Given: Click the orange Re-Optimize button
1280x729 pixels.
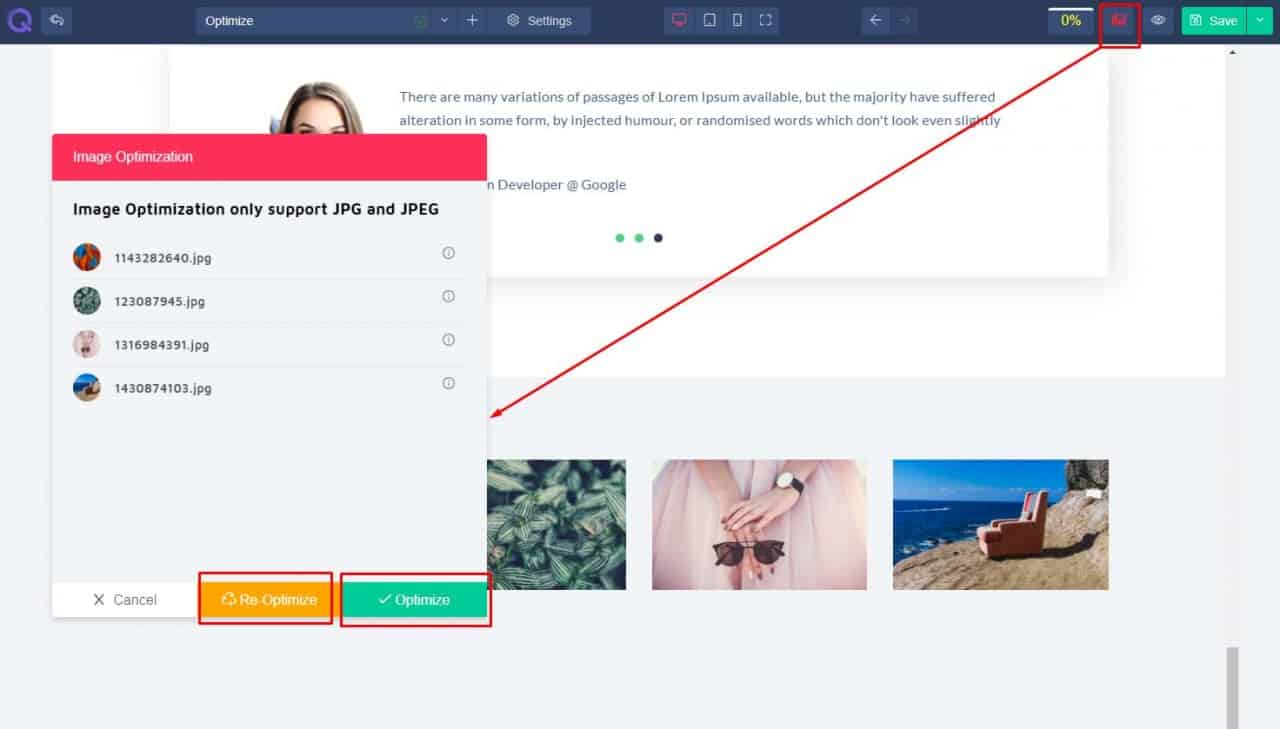Looking at the screenshot, I should pos(269,600).
